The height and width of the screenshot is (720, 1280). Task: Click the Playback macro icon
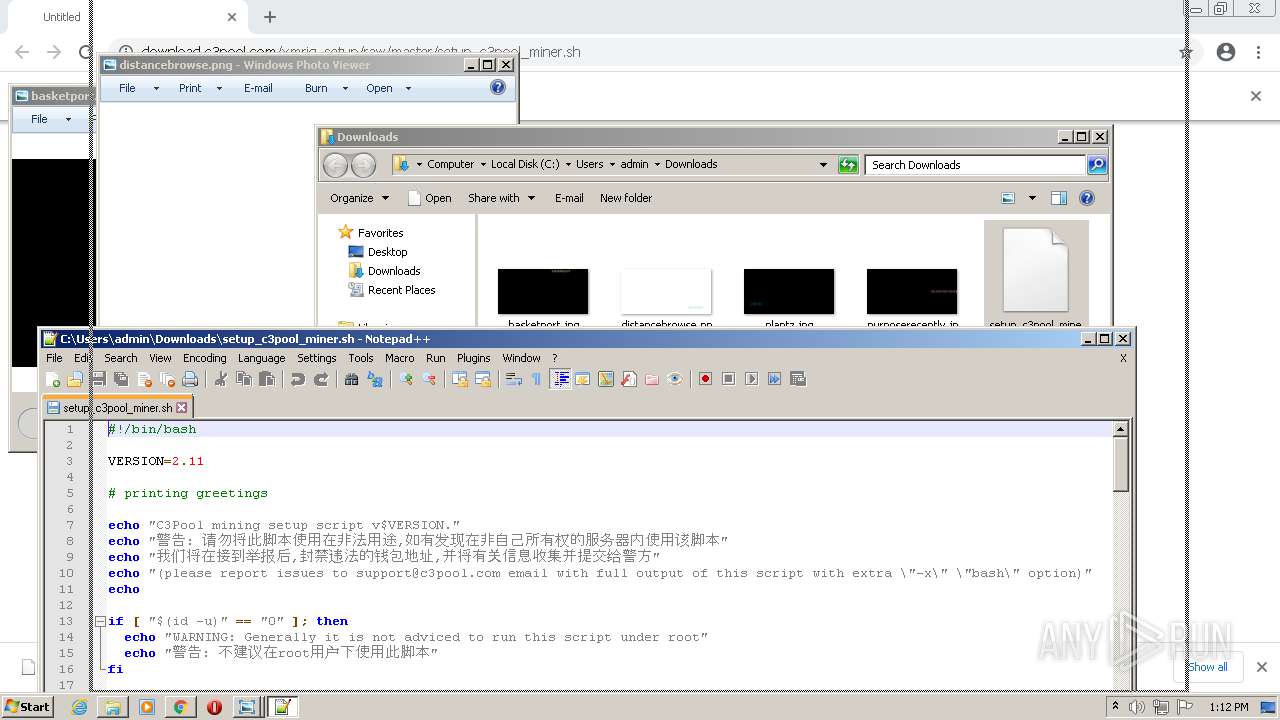point(751,379)
